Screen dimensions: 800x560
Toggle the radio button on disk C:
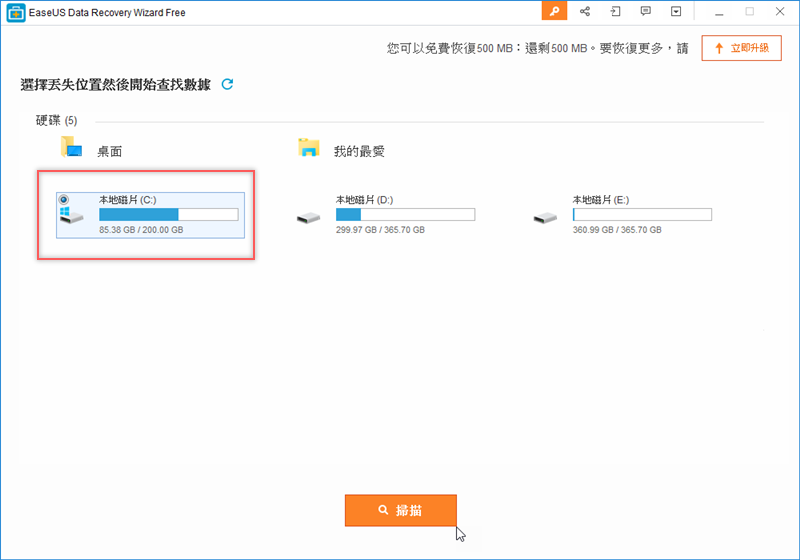pyautogui.click(x=64, y=199)
